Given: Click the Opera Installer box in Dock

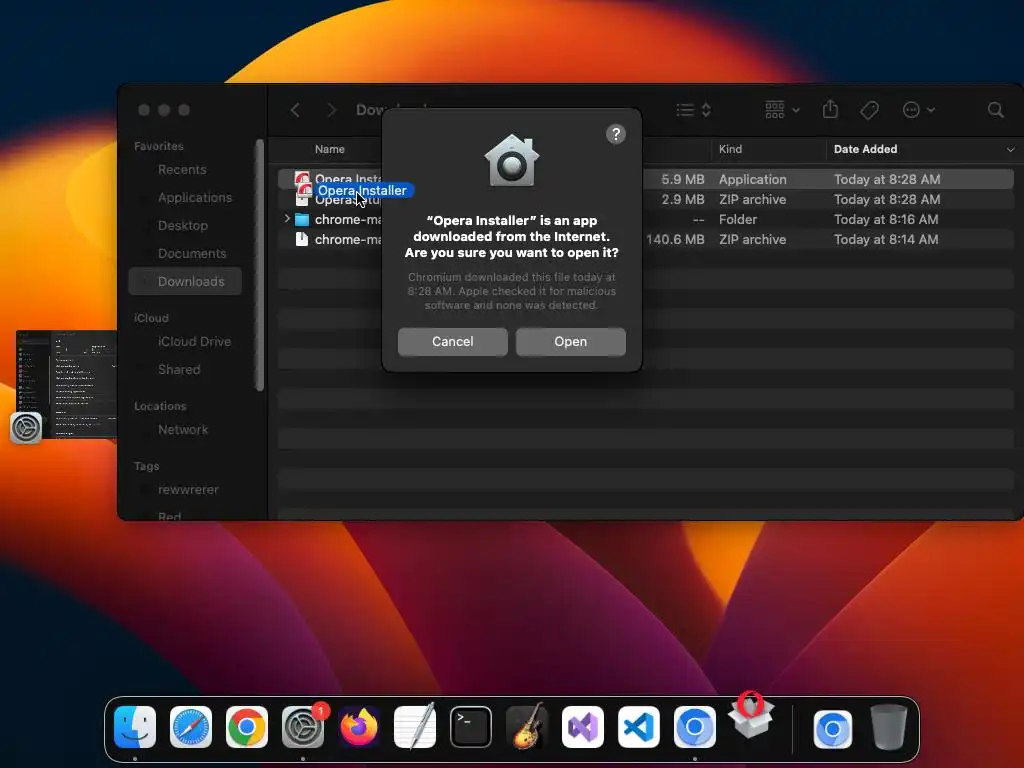Looking at the screenshot, I should (751, 716).
